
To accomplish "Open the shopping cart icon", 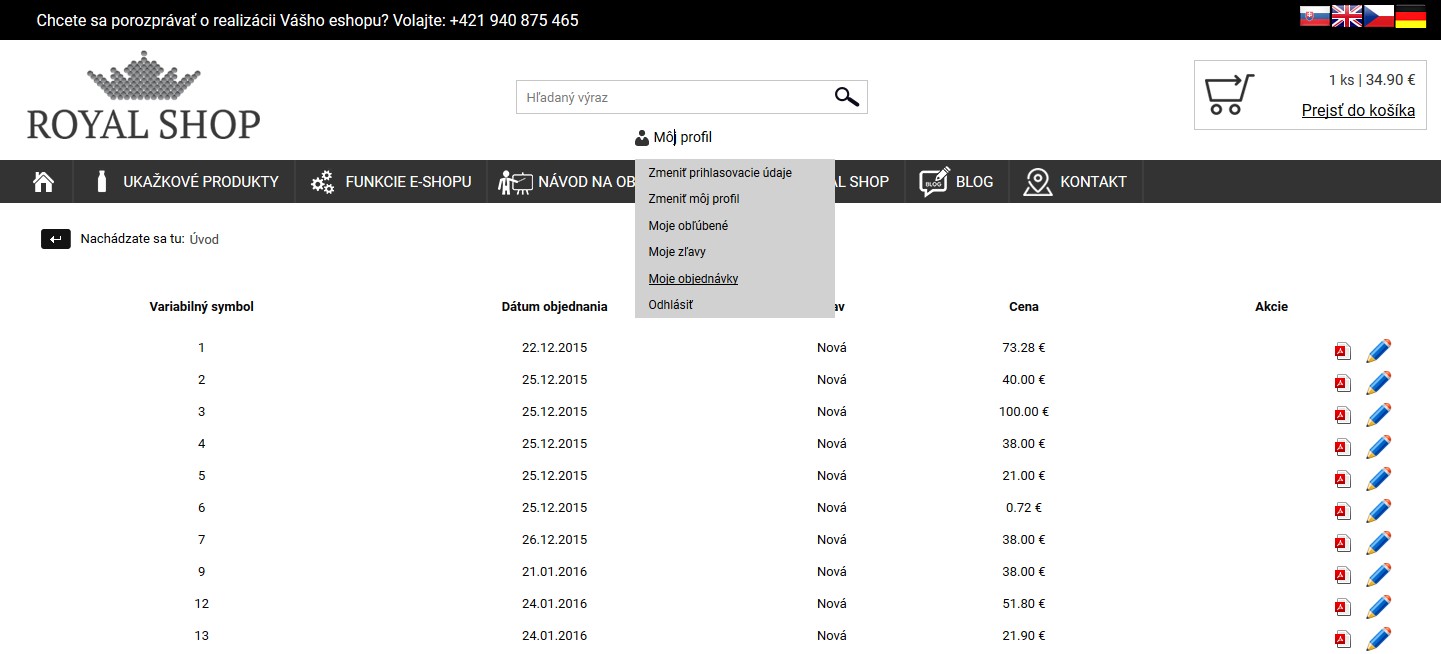I will 1228,95.
